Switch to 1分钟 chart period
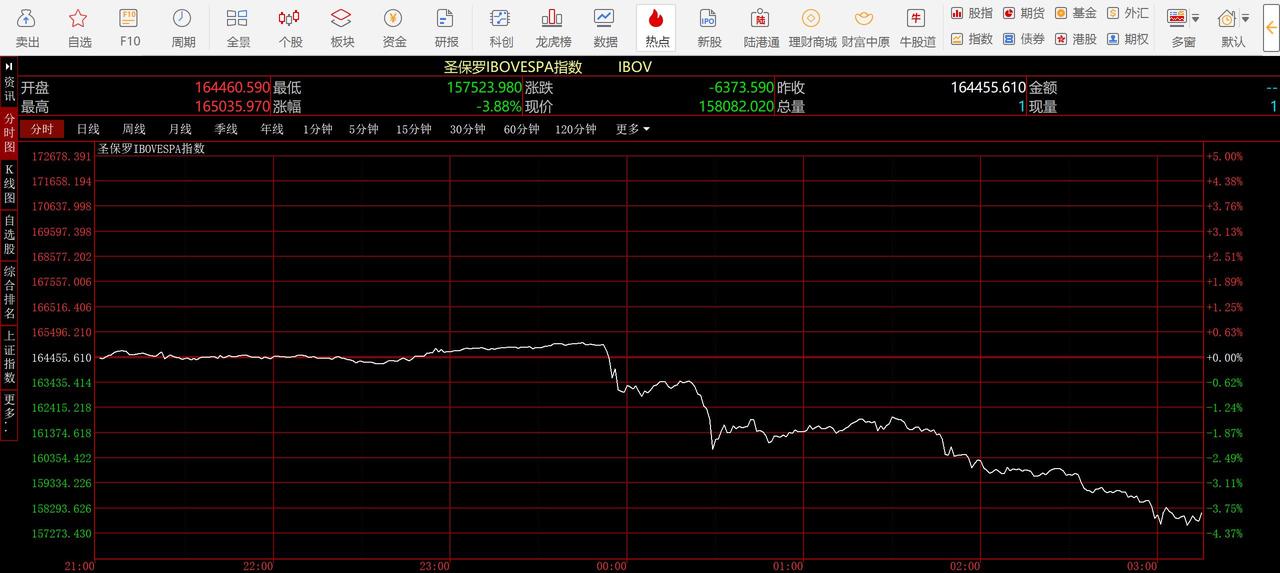The height and width of the screenshot is (573, 1280). pos(317,129)
